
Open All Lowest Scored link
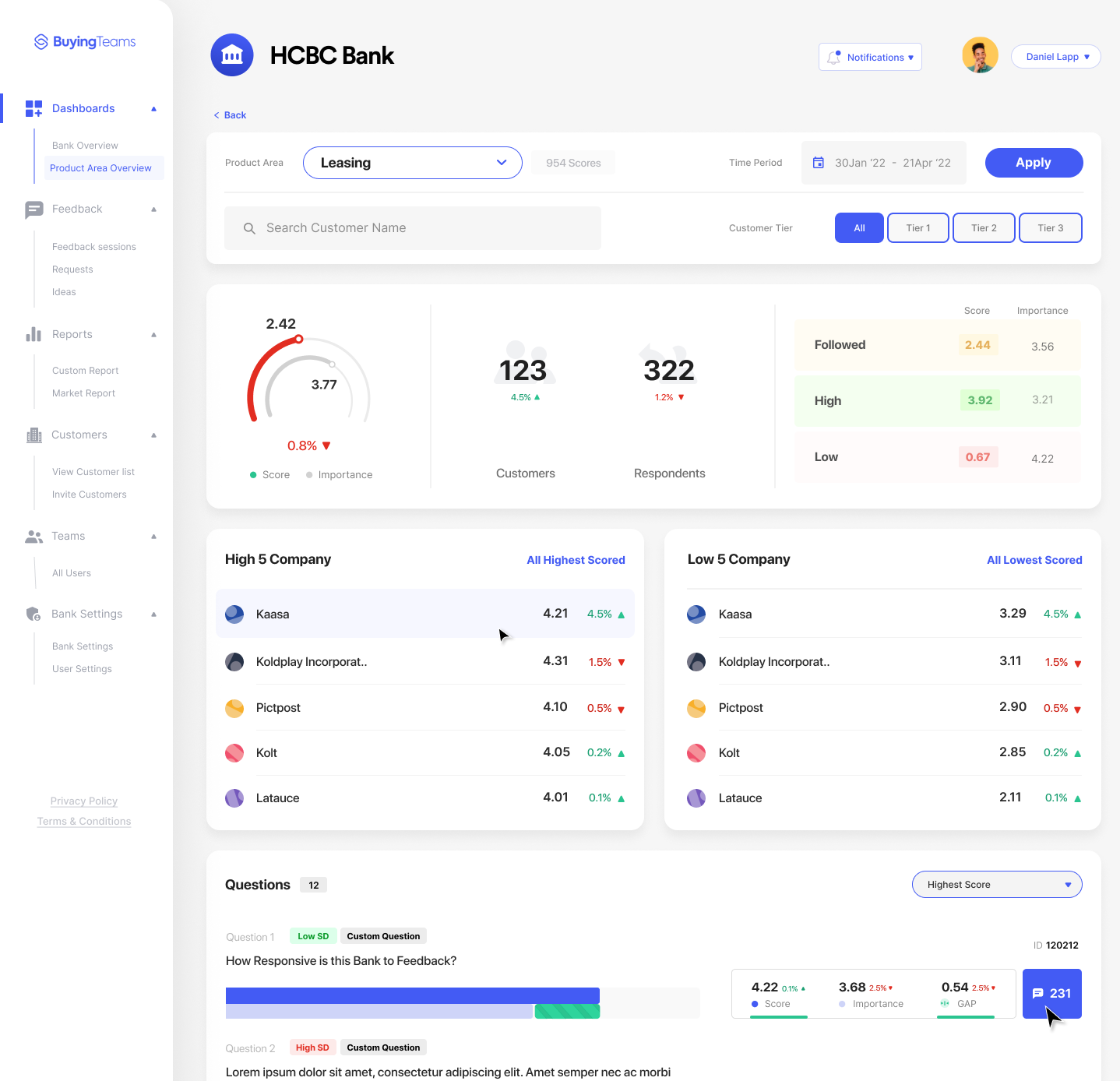click(1034, 560)
